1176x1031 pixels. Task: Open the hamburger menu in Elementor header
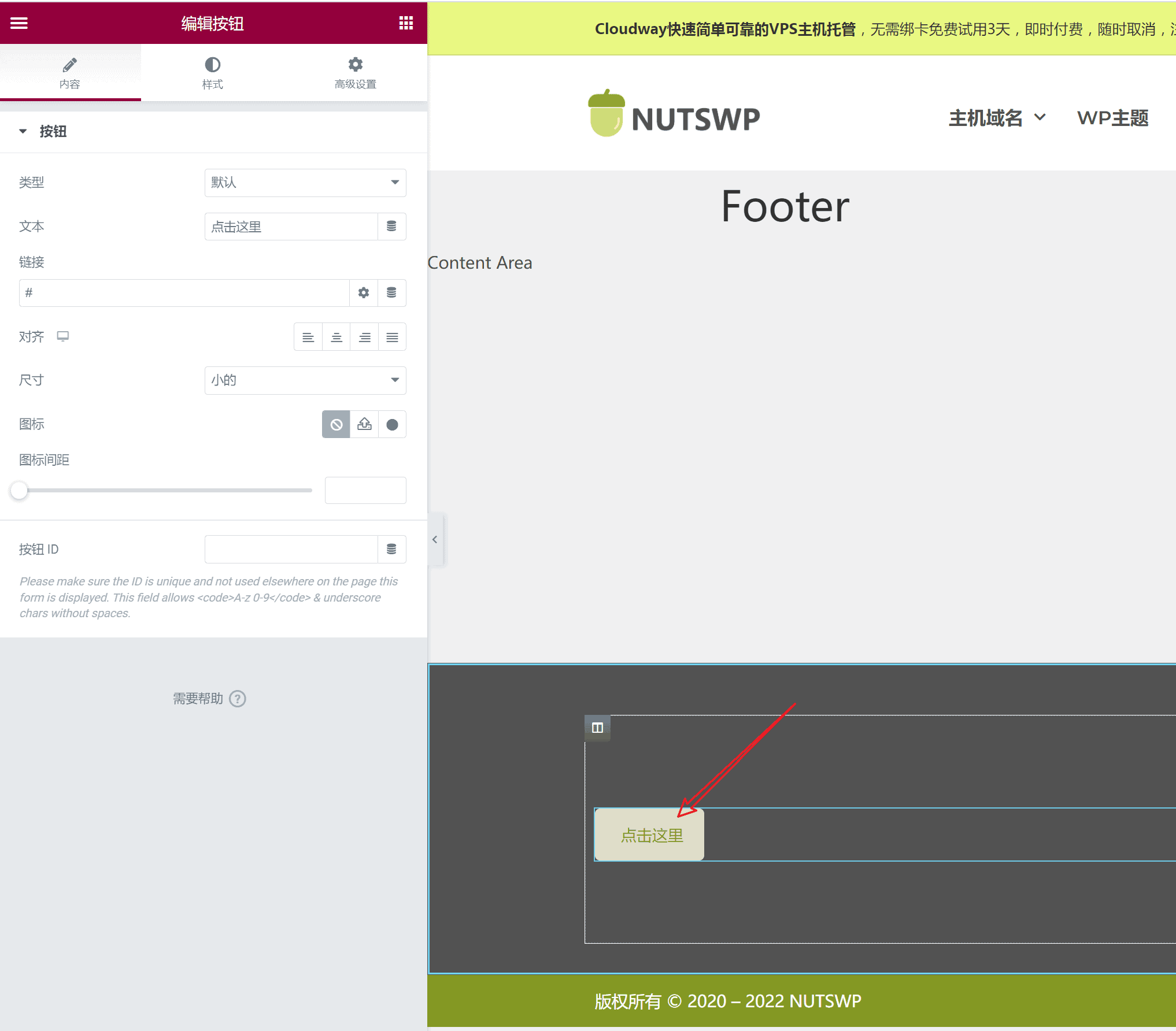tap(19, 23)
